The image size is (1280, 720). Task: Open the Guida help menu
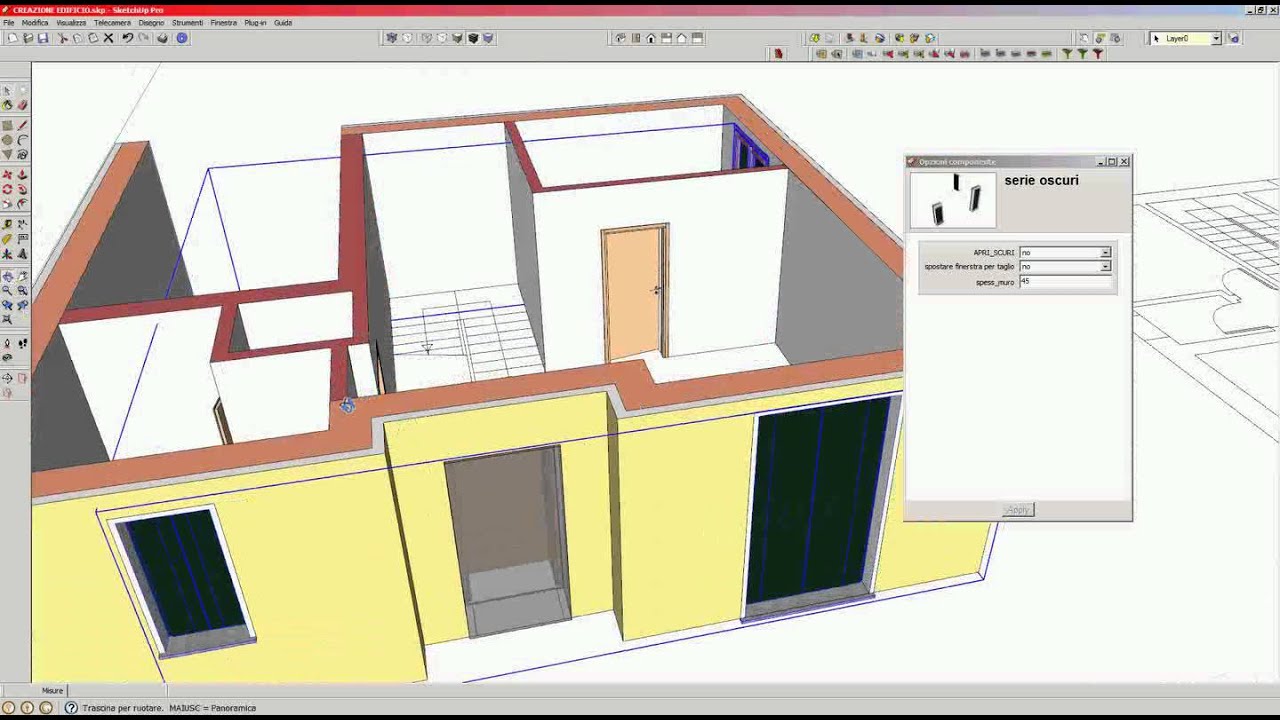pyautogui.click(x=283, y=22)
